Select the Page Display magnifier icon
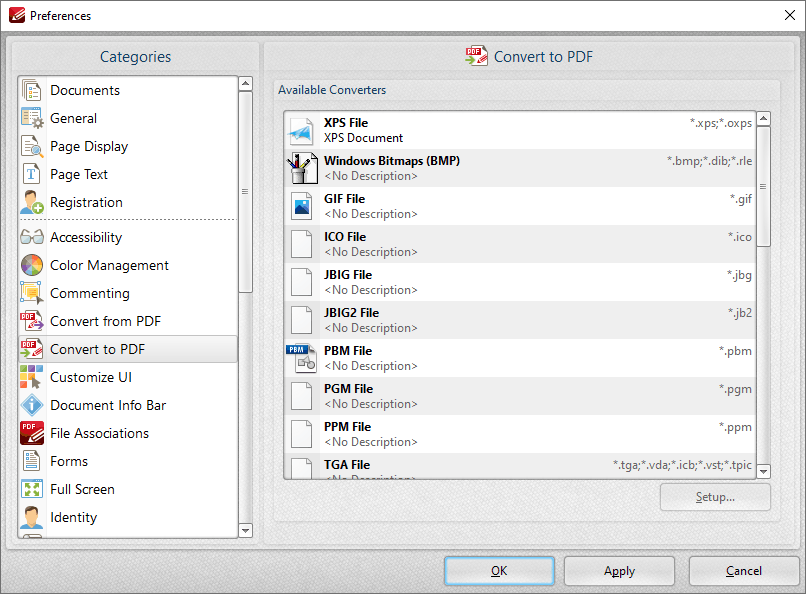The width and height of the screenshot is (806, 594). pyautogui.click(x=32, y=146)
